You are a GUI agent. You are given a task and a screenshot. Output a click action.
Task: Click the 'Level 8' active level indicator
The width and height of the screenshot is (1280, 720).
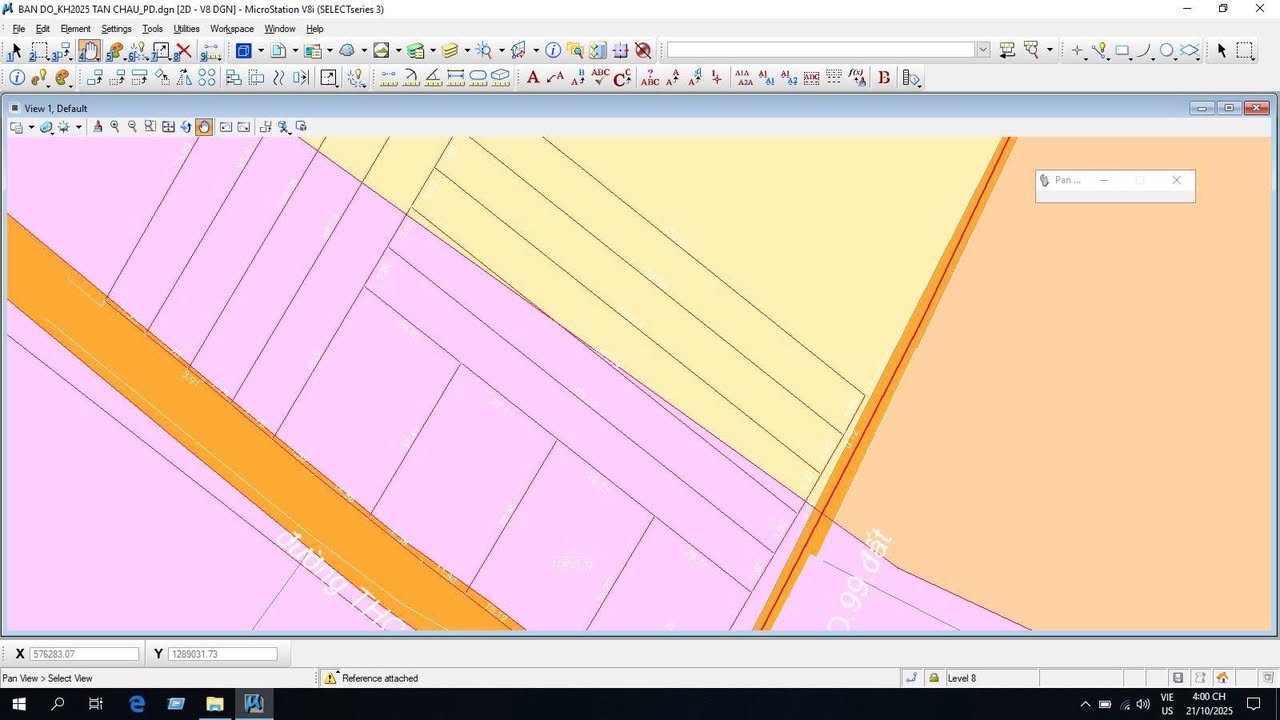[x=962, y=678]
